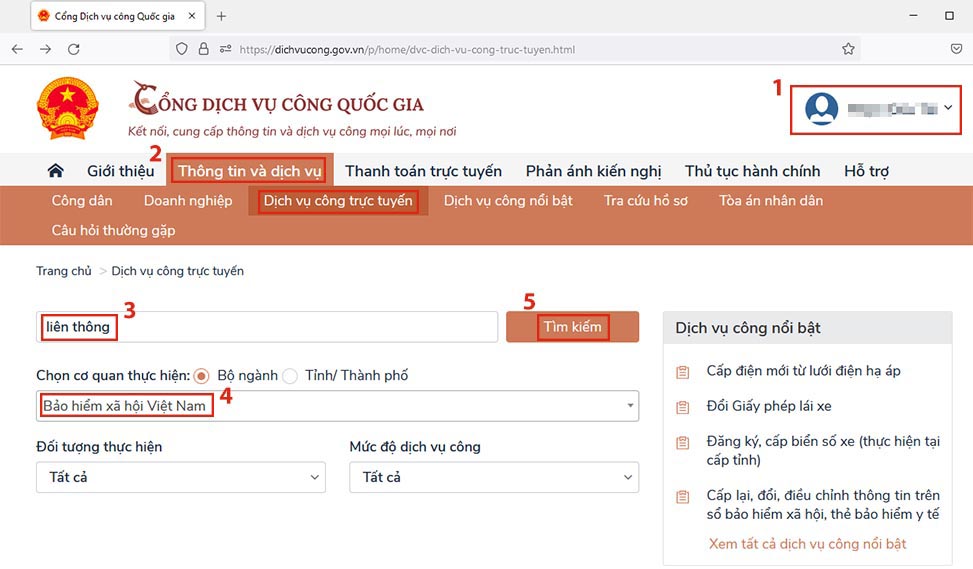Click icon beside Đổi Giấy phép lái xe
Viewport: 973px width, 569px height.
pos(683,407)
